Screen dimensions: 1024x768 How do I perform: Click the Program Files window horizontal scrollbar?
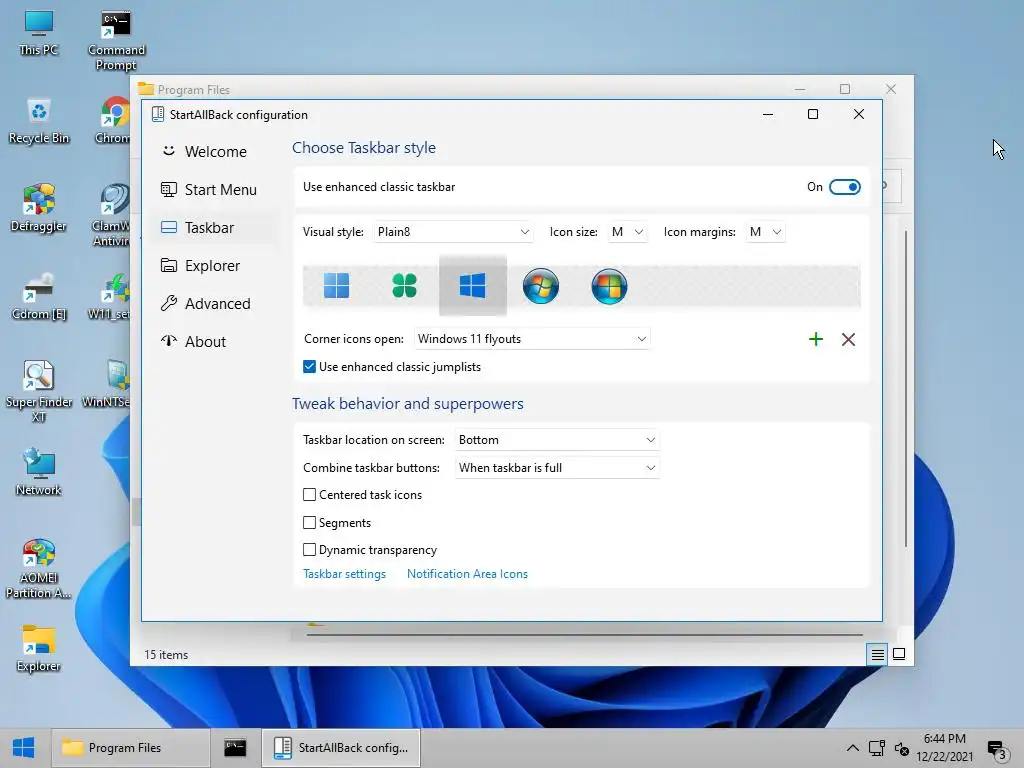584,634
